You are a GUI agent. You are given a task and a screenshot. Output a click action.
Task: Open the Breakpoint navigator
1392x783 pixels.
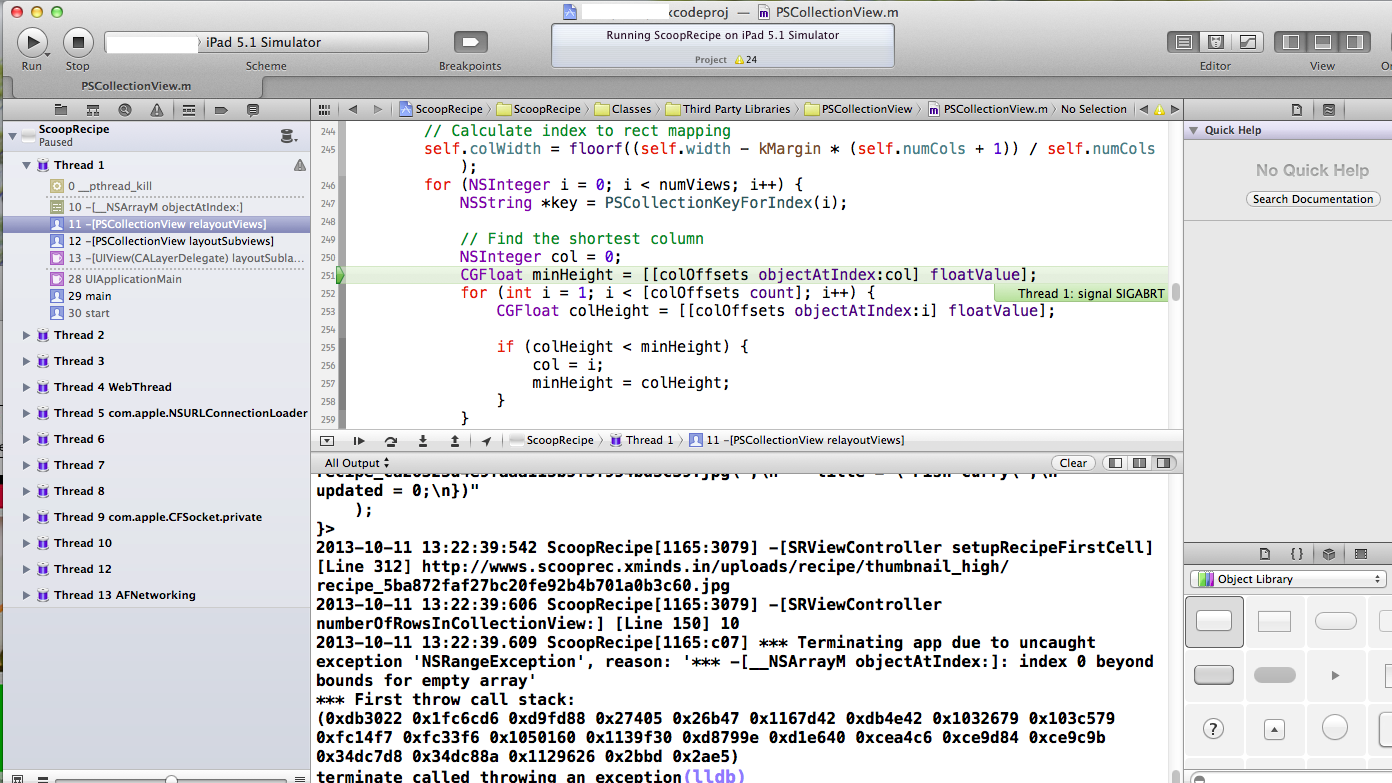221,109
